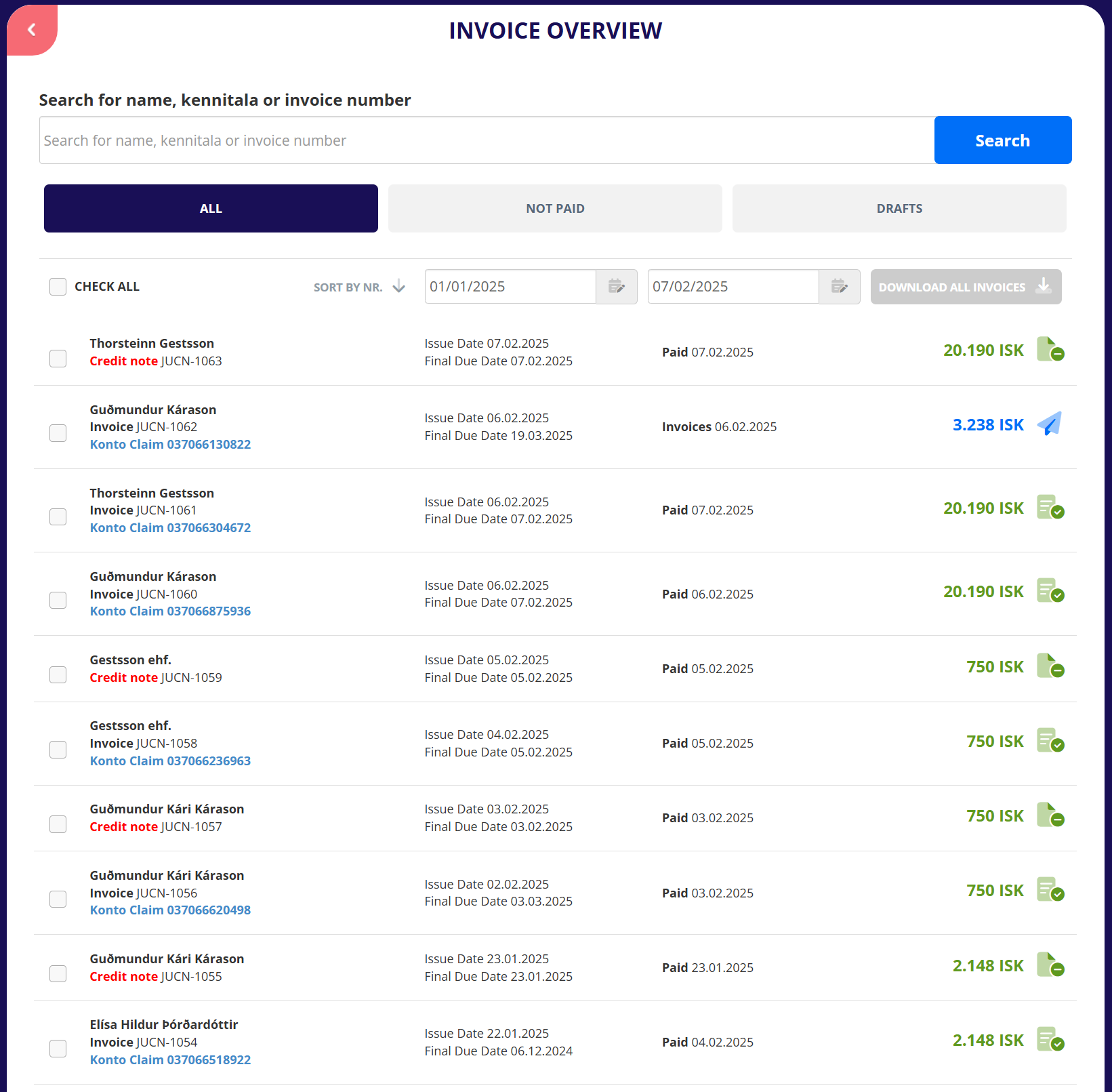Select checkbox for invoice JUCN-1056
The width and height of the screenshot is (1112, 1092).
coord(58,899)
